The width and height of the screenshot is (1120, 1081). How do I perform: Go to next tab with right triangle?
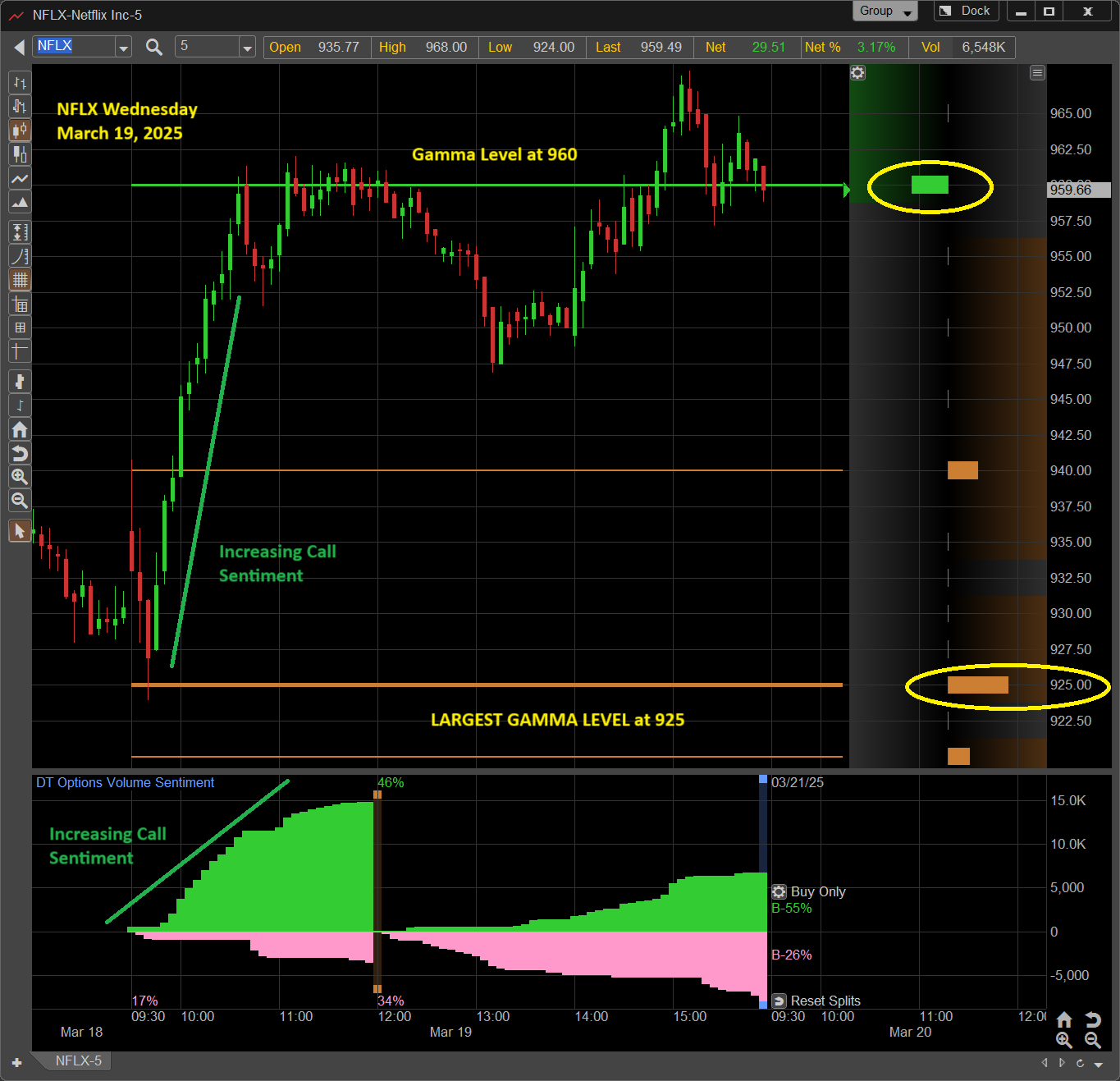1062,1063
